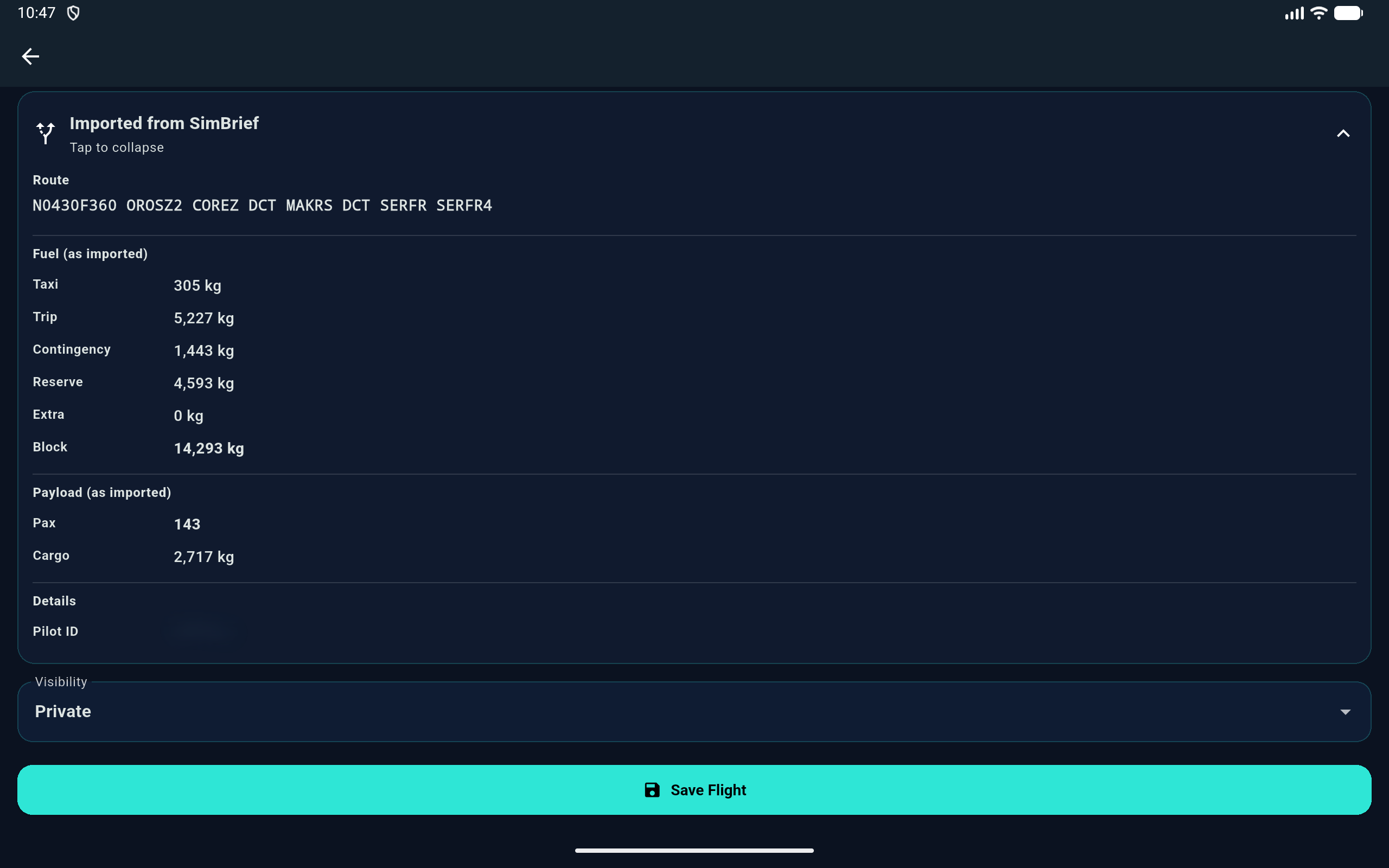Tap the 'Tap to collapse' text
The height and width of the screenshot is (868, 1389).
point(117,148)
